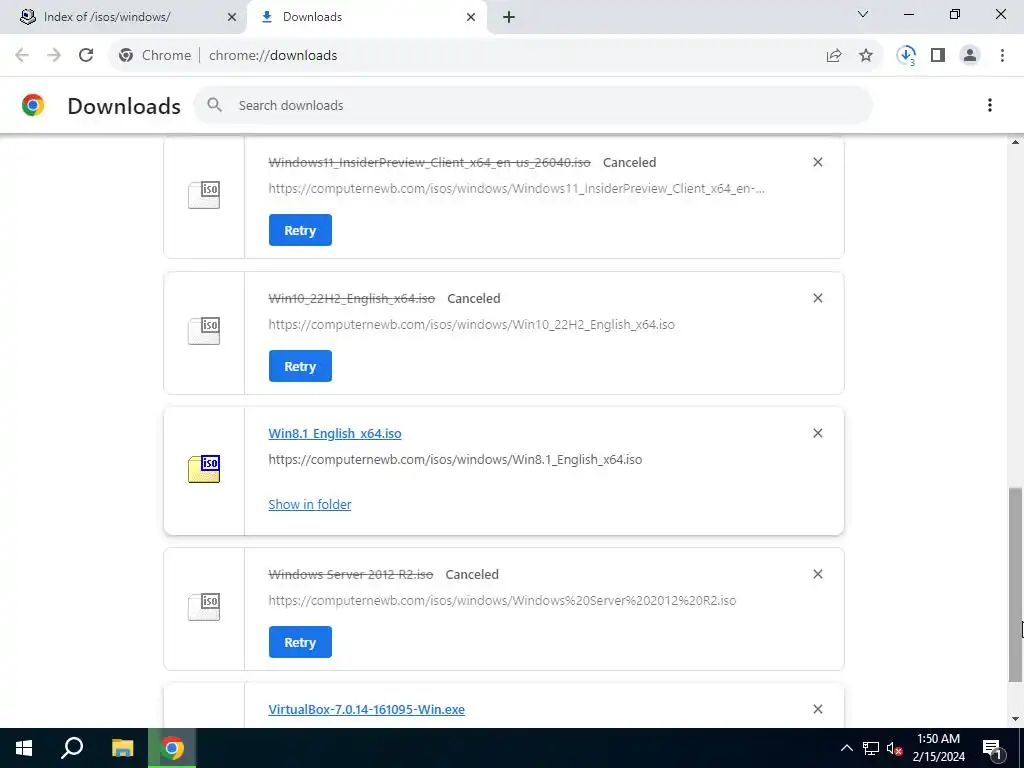Image resolution: width=1024 pixels, height=768 pixels.
Task: Show Win8.1 ISO in folder
Action: [310, 504]
